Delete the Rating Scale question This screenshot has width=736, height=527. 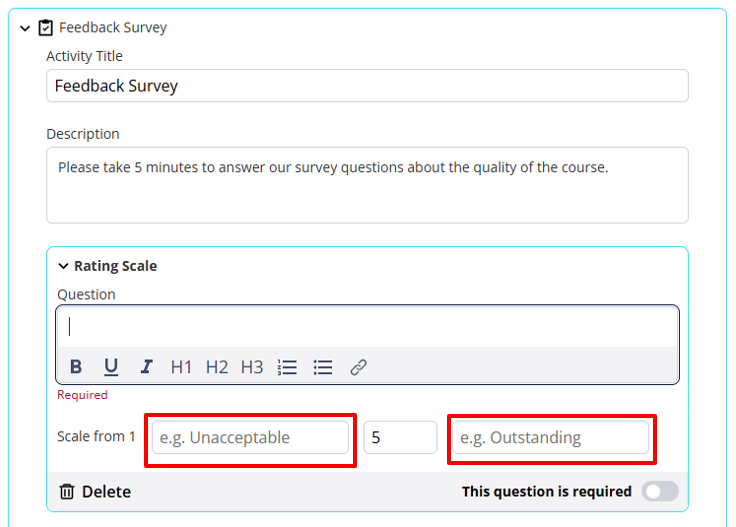[95, 492]
